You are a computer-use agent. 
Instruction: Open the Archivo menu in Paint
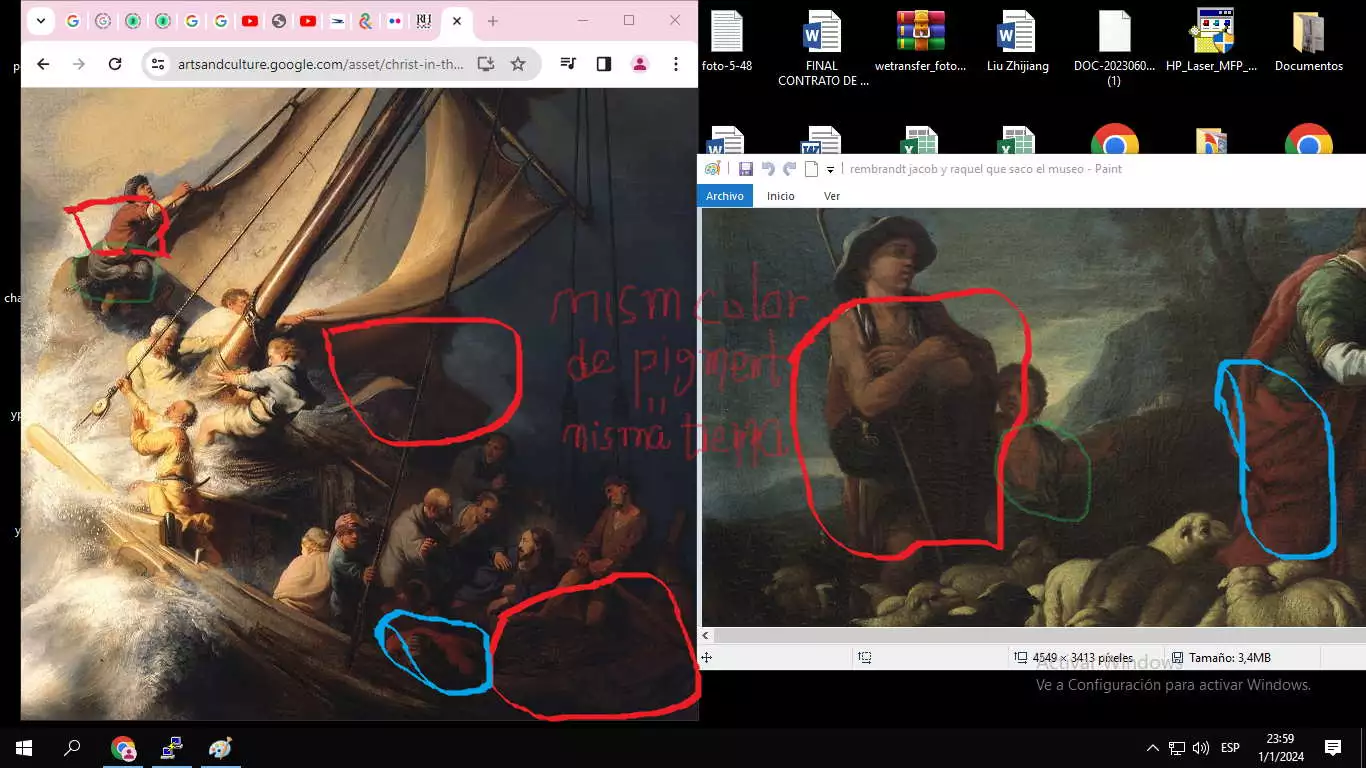pos(725,196)
